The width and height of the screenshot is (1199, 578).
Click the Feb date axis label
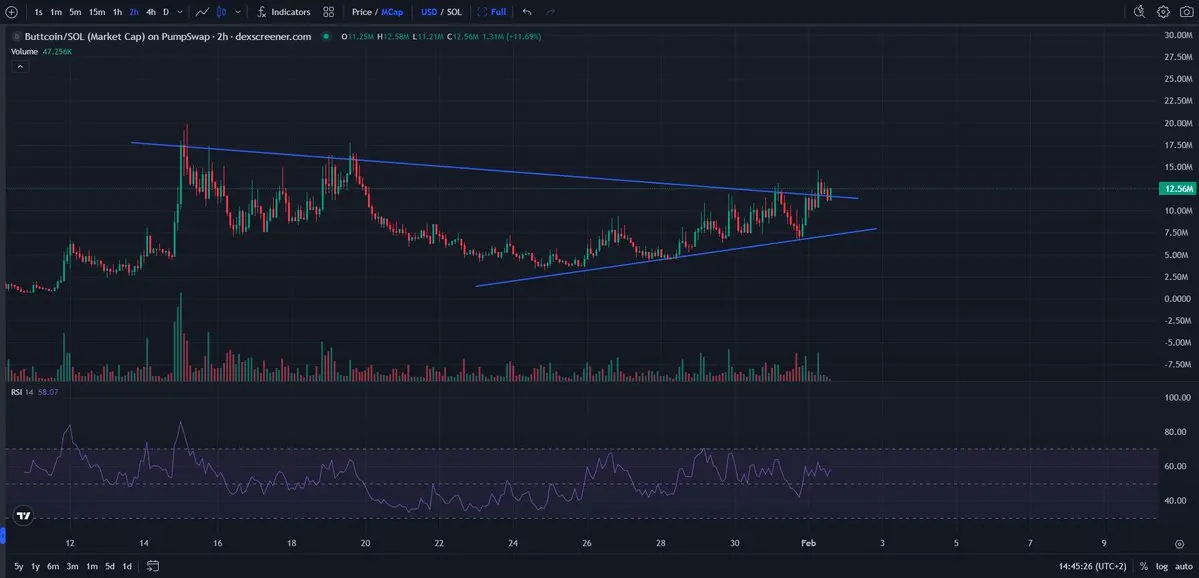(x=808, y=544)
